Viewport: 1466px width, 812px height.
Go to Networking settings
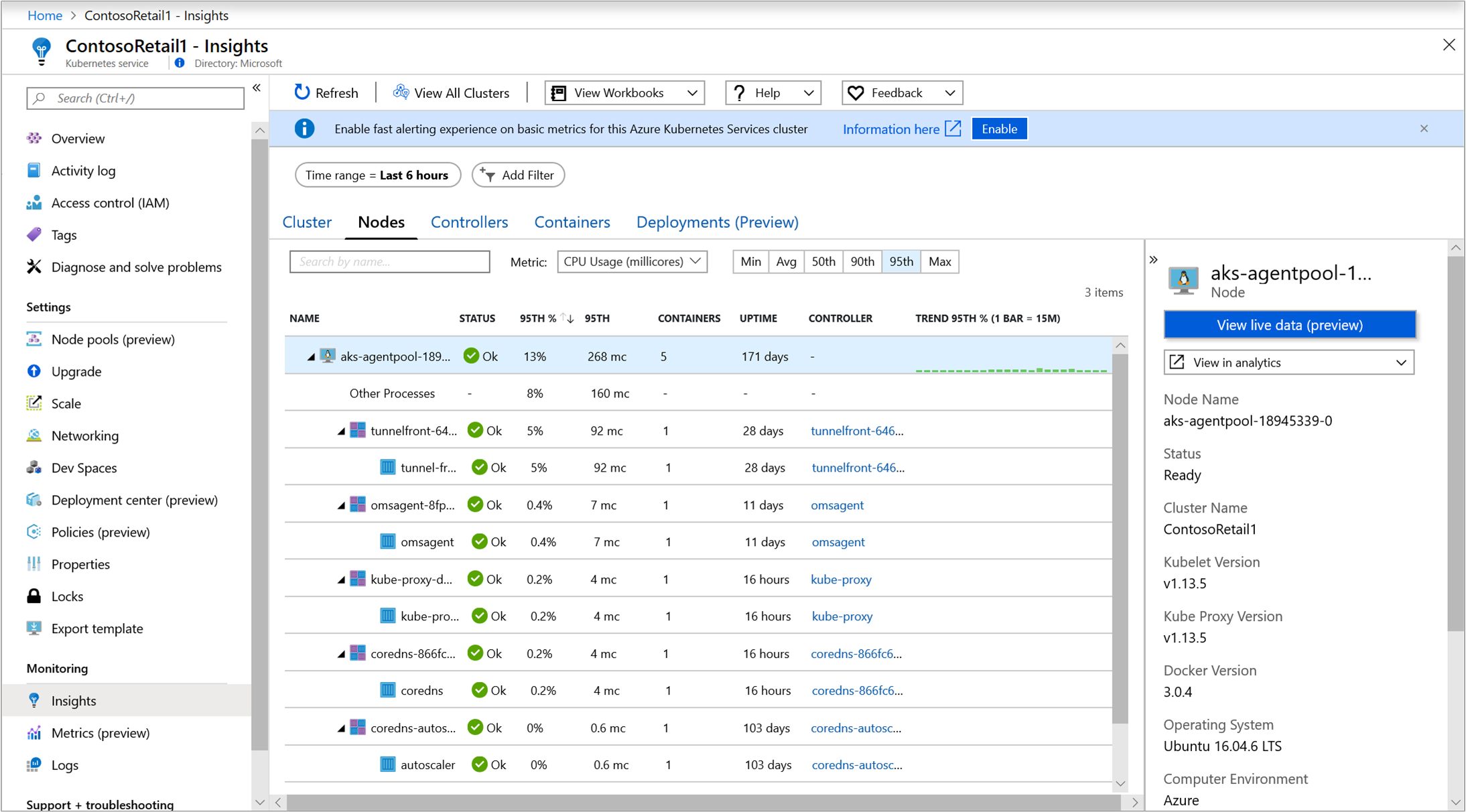click(85, 435)
